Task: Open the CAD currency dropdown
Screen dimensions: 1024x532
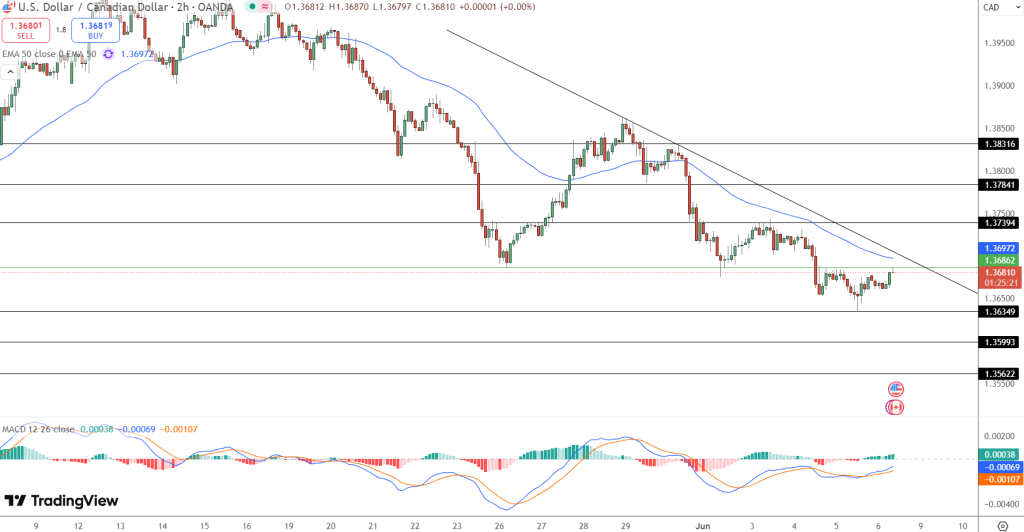Action: (1000, 7)
